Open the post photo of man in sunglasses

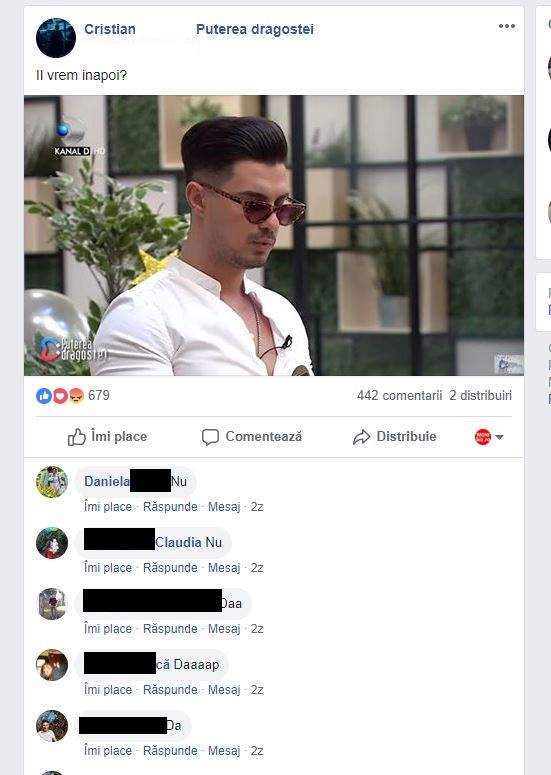[274, 235]
